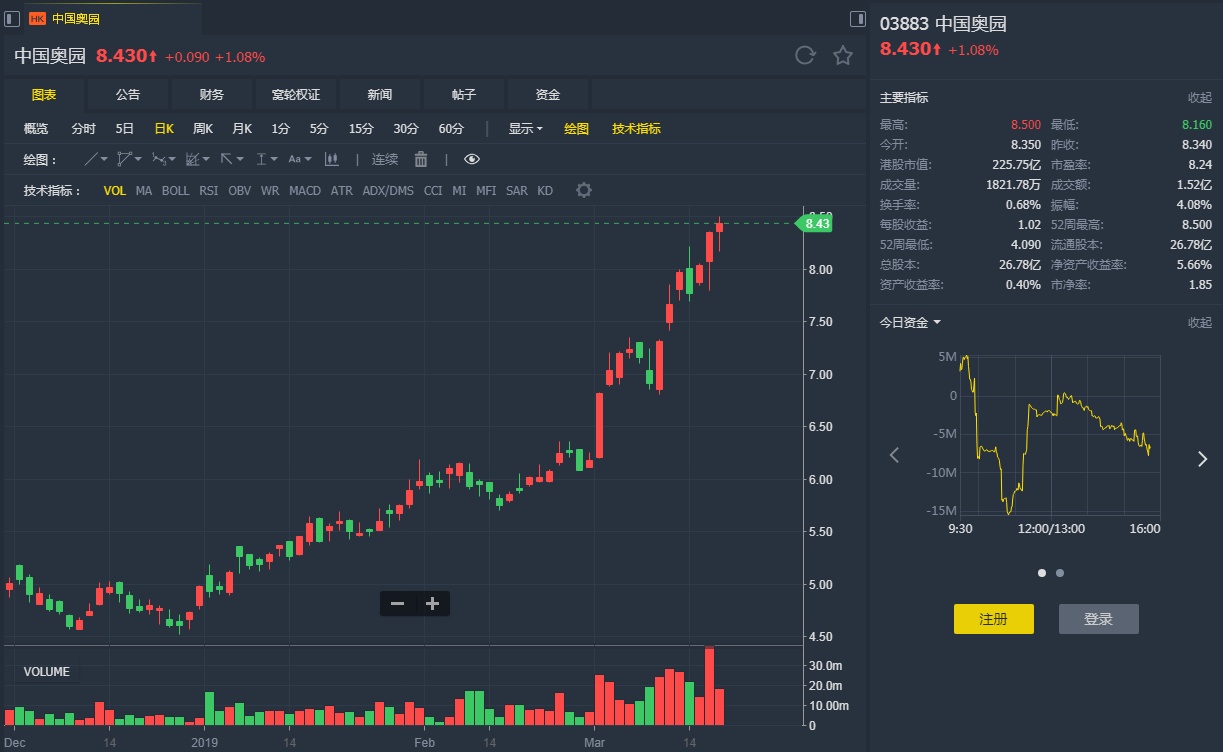Image resolution: width=1223 pixels, height=752 pixels.
Task: Select the 周K chart period
Action: pyautogui.click(x=203, y=128)
